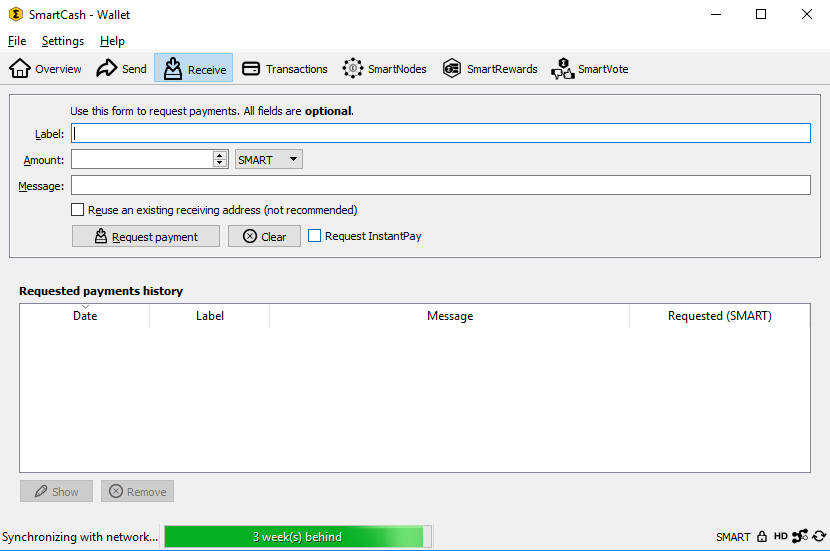The height and width of the screenshot is (551, 830).
Task: Sort history by Label column
Action: click(210, 315)
